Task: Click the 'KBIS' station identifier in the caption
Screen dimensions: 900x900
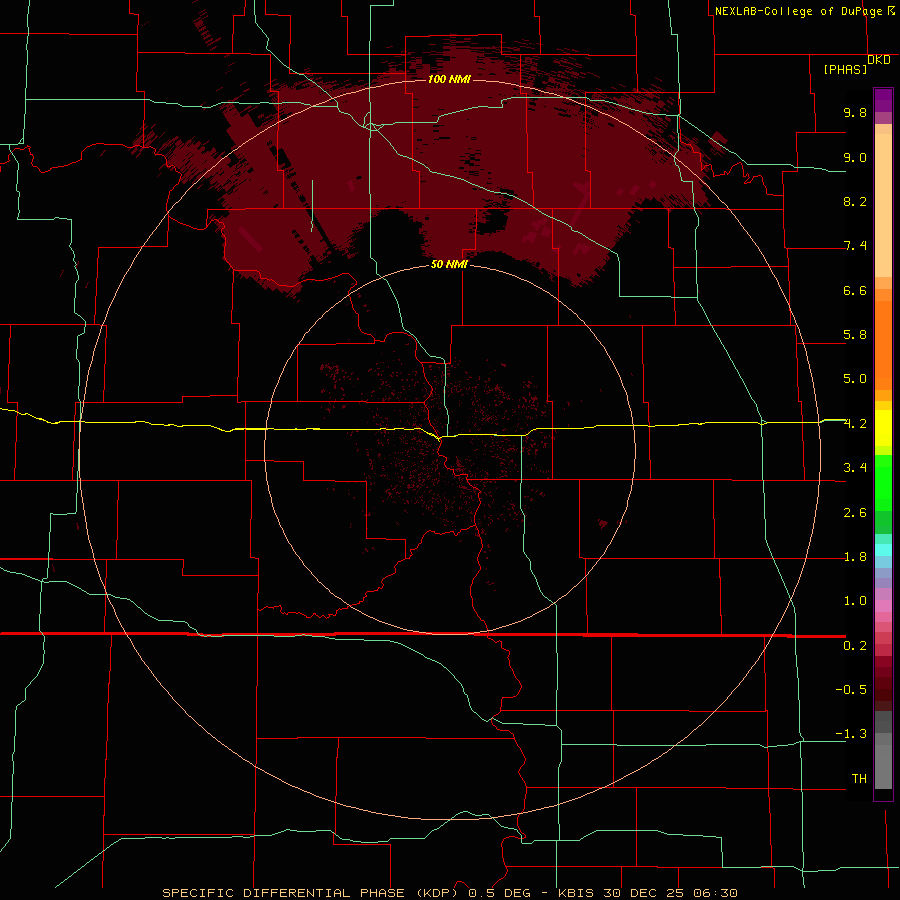Action: (x=577, y=893)
